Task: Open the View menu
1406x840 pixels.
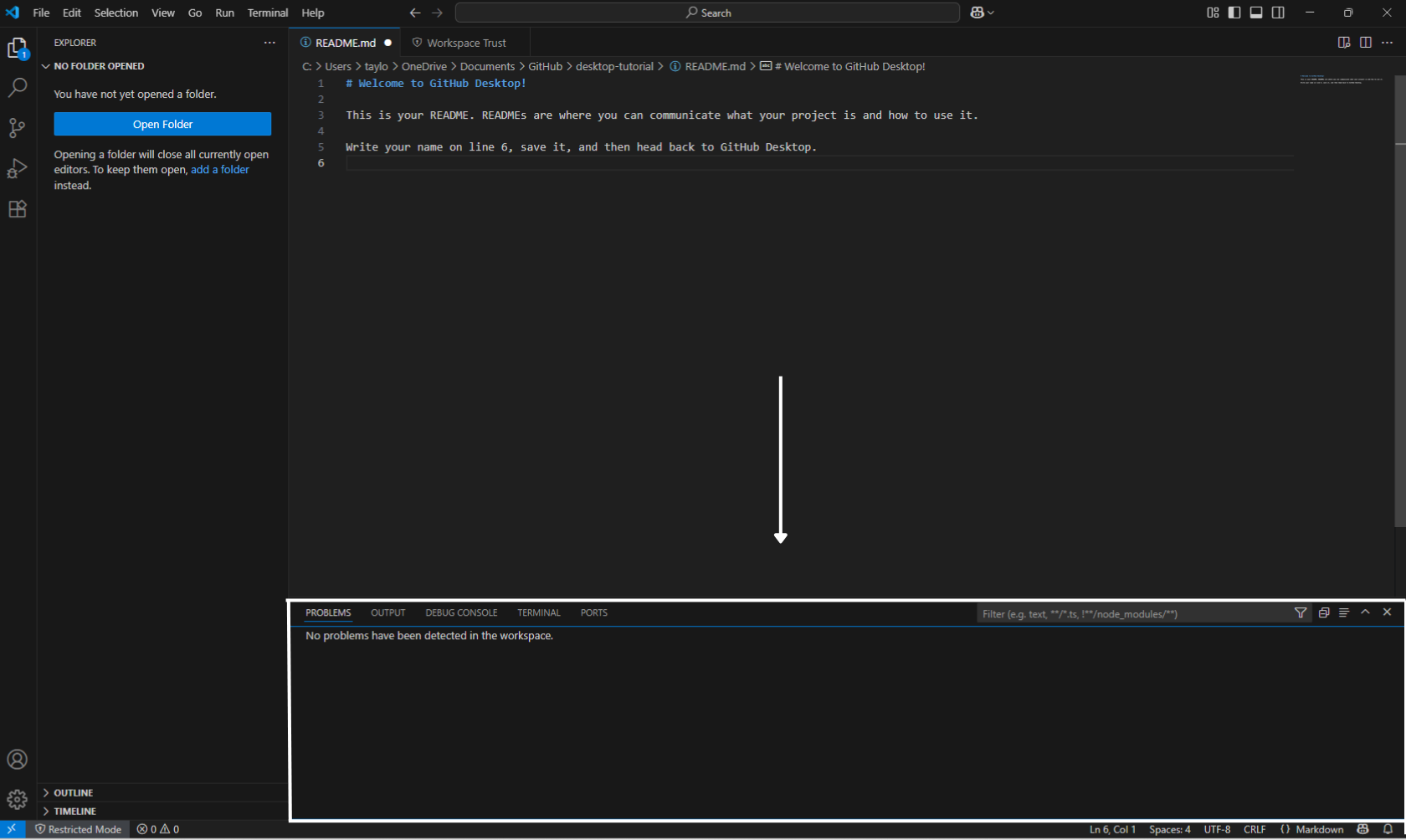Action: click(163, 13)
